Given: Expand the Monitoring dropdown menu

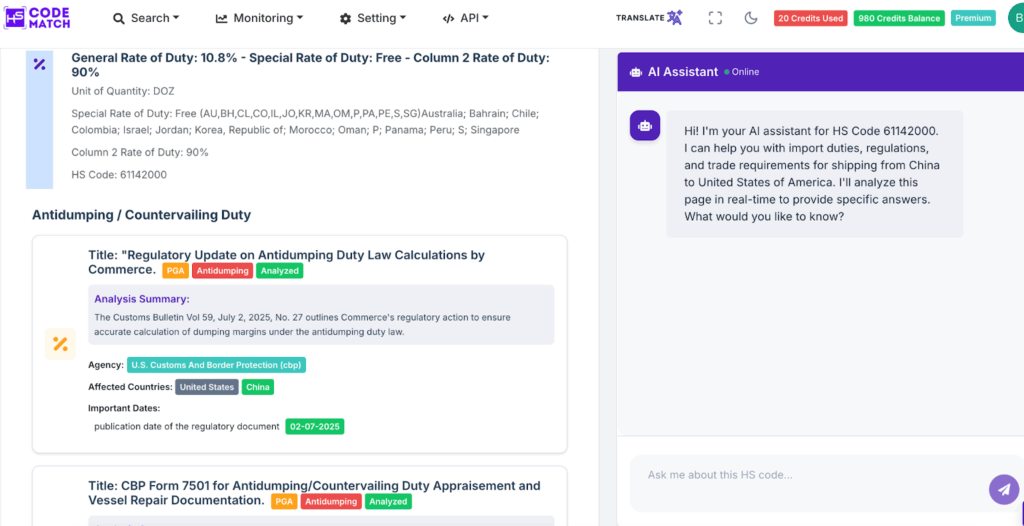Looking at the screenshot, I should tap(259, 18).
